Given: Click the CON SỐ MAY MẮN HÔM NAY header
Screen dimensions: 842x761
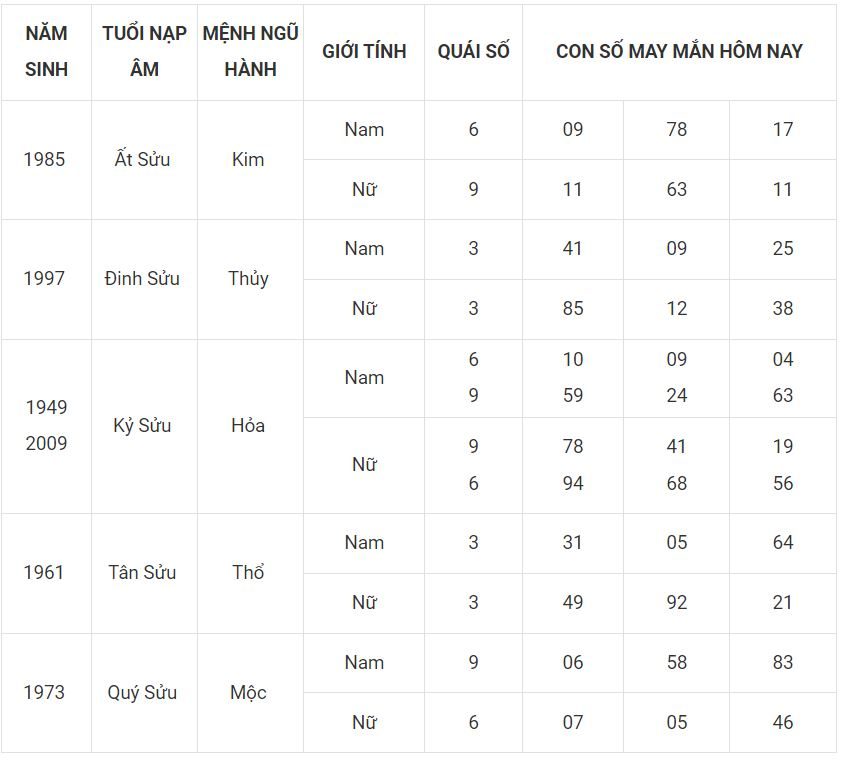Looking at the screenshot, I should pos(679,51).
